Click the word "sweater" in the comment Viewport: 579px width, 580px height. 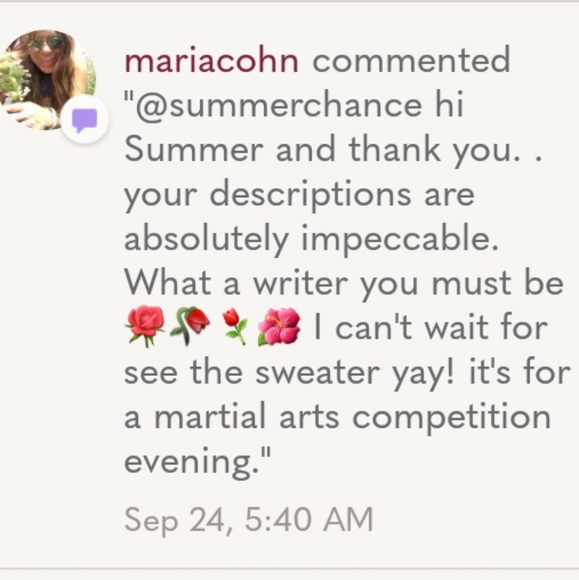(x=318, y=372)
